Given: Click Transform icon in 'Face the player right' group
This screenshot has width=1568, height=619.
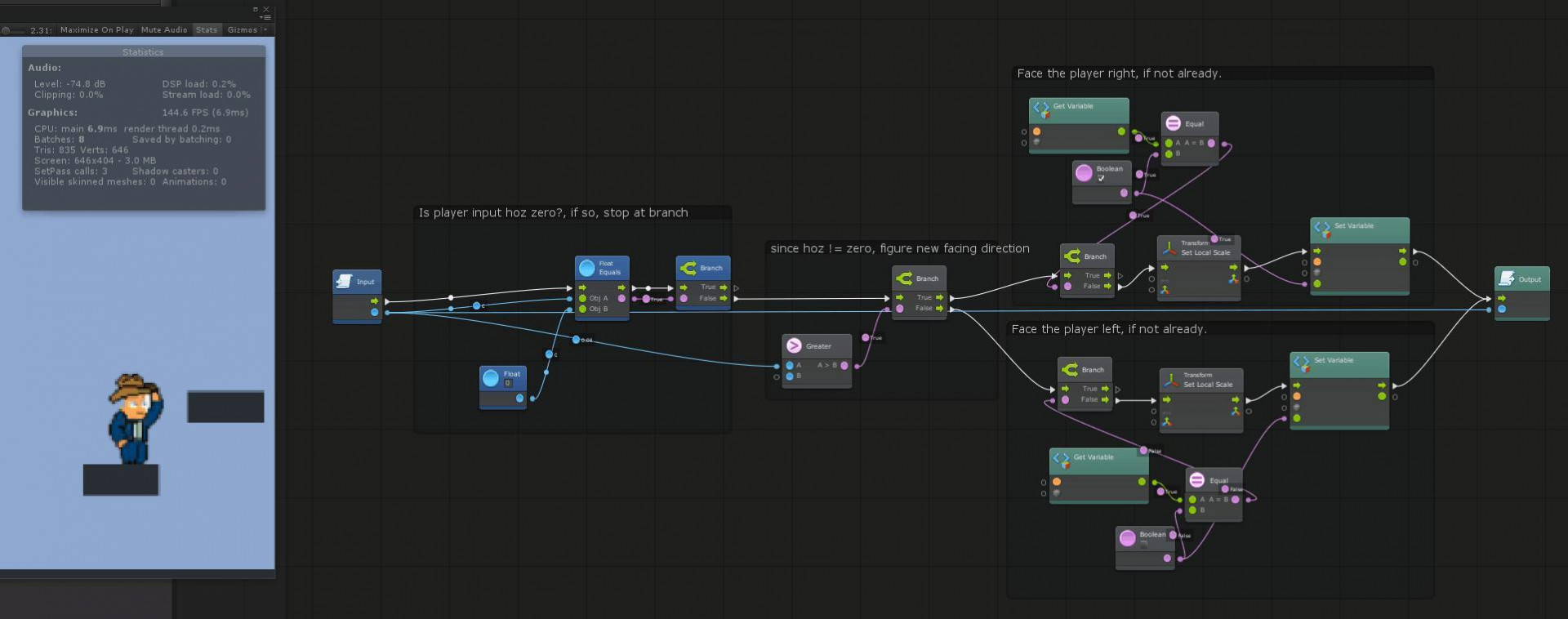Looking at the screenshot, I should pyautogui.click(x=1169, y=247).
